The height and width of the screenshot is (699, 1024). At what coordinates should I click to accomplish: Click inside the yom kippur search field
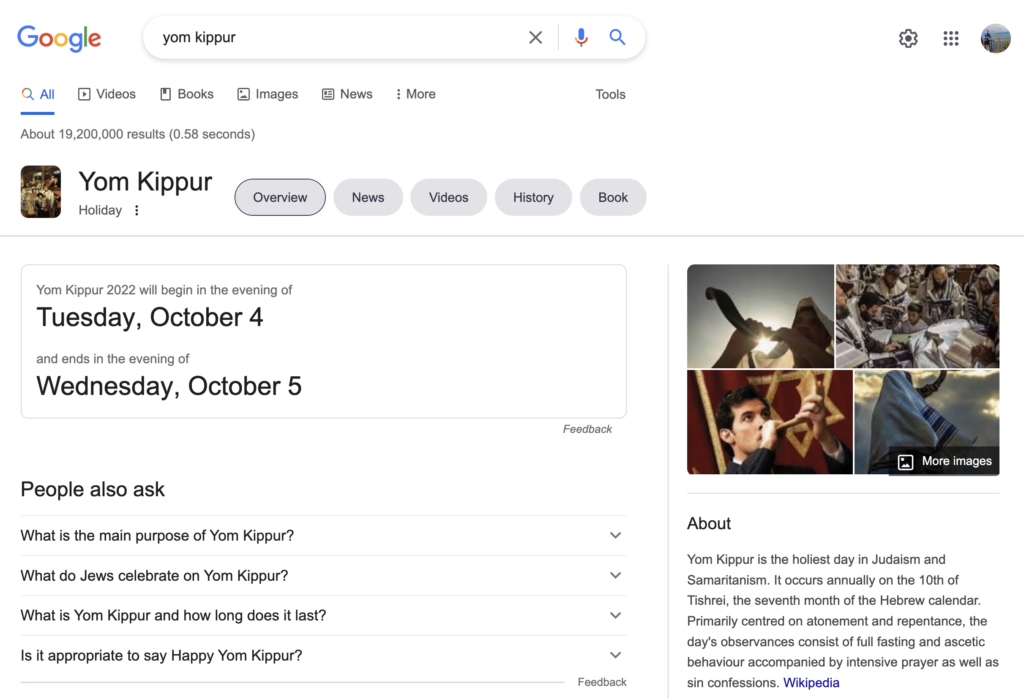click(340, 37)
